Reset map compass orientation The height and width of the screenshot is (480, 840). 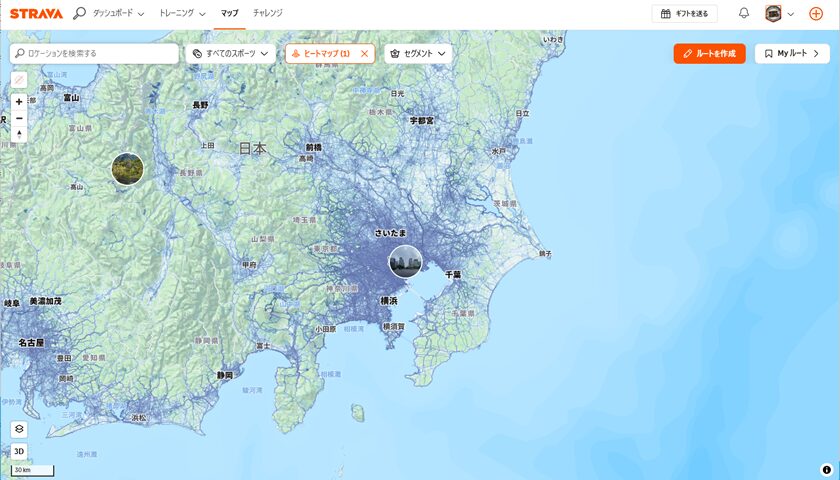19,134
